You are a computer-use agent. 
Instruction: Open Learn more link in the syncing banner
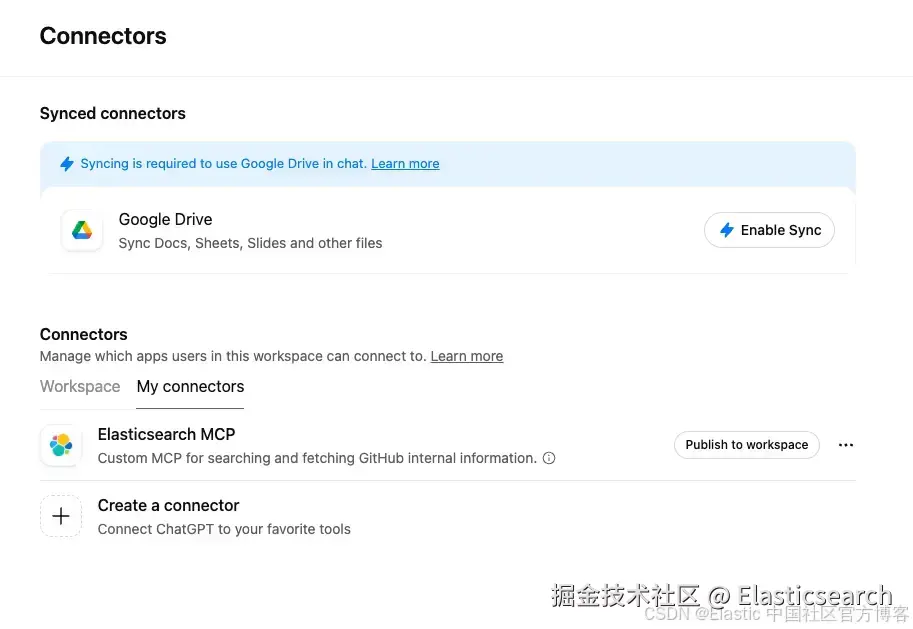[x=405, y=164]
